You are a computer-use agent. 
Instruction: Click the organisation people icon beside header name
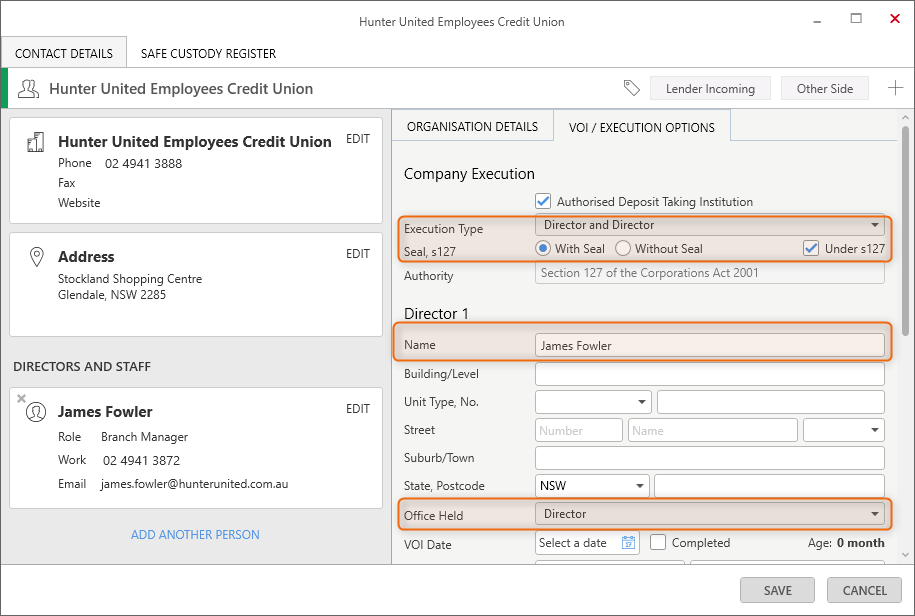28,89
